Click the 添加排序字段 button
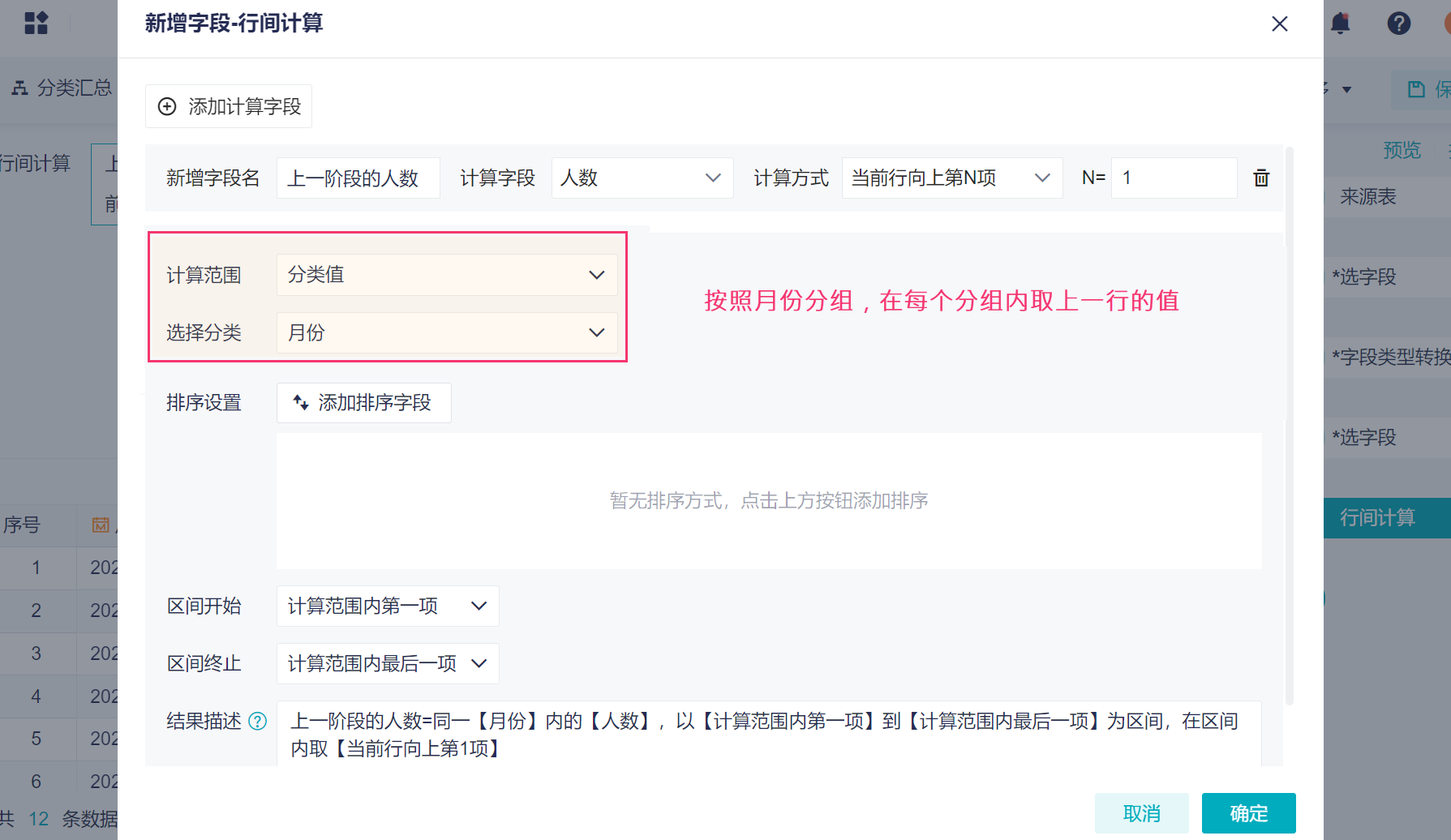 (363, 403)
